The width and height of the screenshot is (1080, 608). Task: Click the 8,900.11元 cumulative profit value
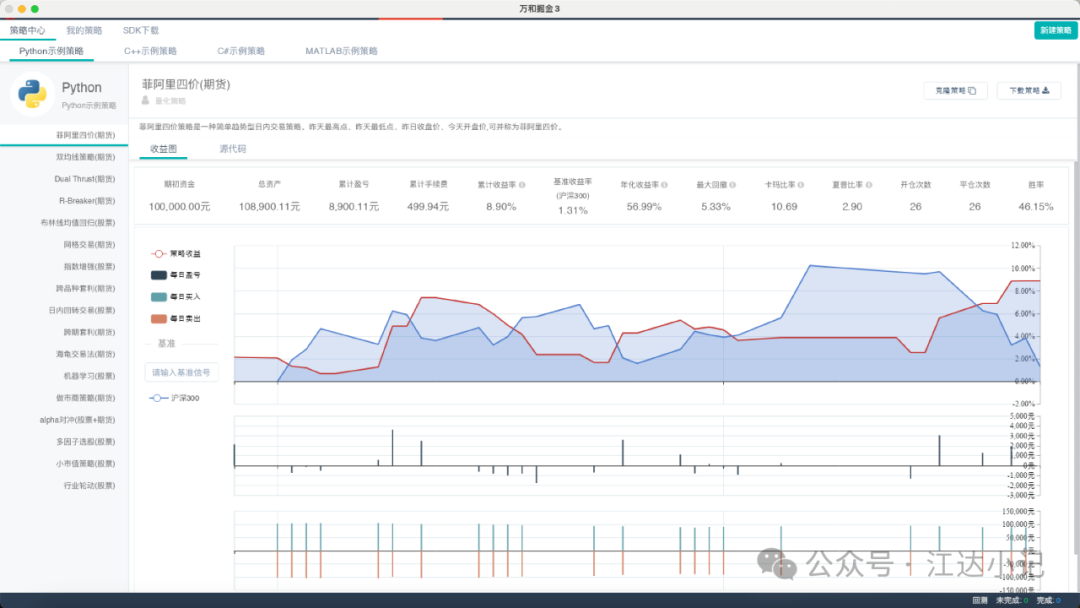click(353, 207)
